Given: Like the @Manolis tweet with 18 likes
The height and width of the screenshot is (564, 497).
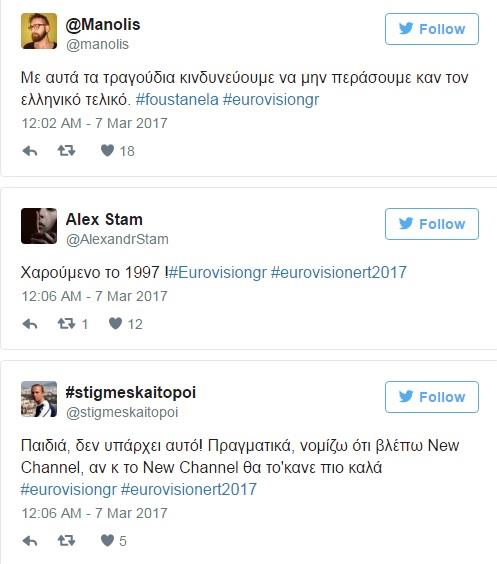Looking at the screenshot, I should click(x=107, y=150).
